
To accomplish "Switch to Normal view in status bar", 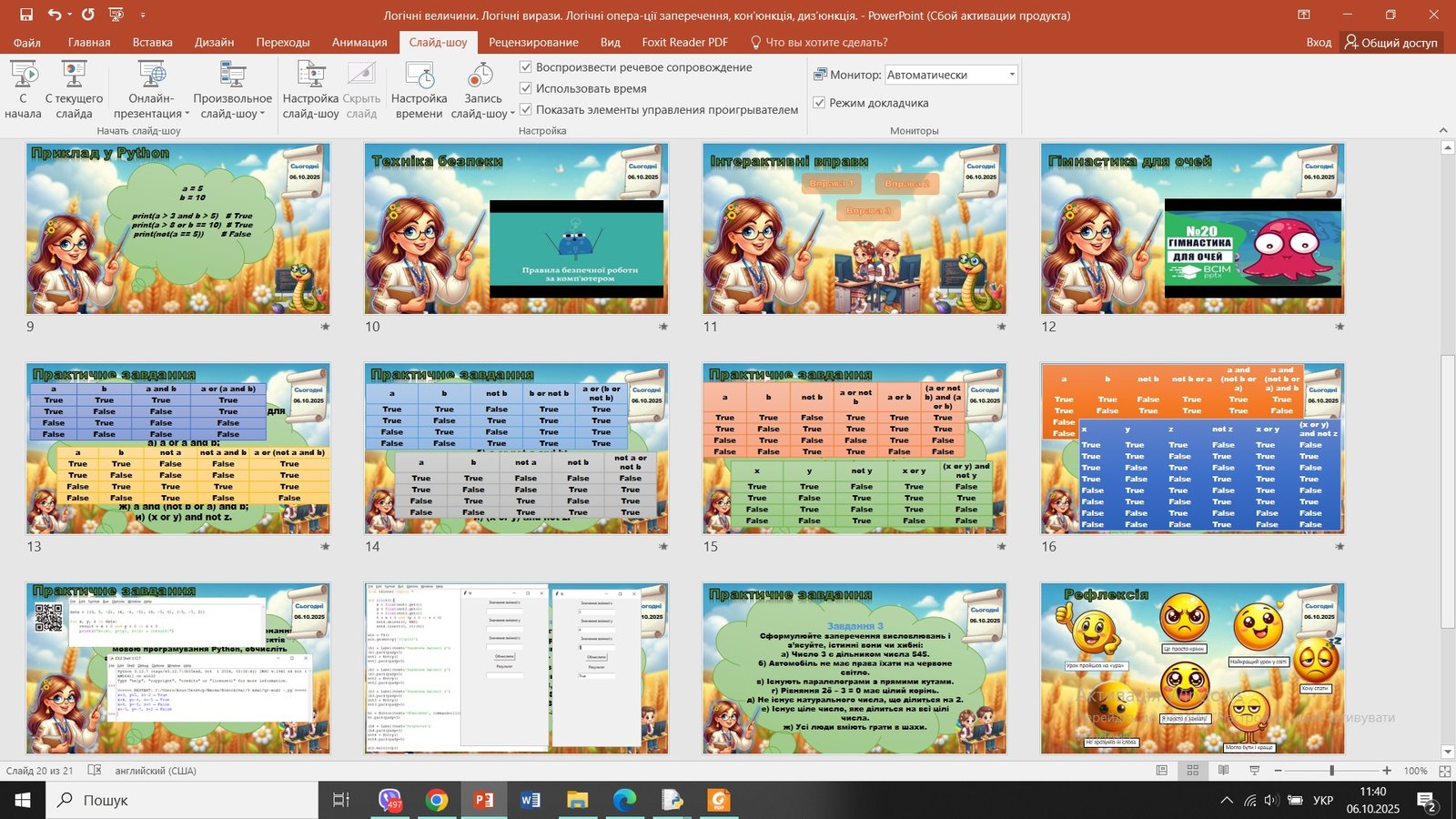I will click(x=1162, y=771).
